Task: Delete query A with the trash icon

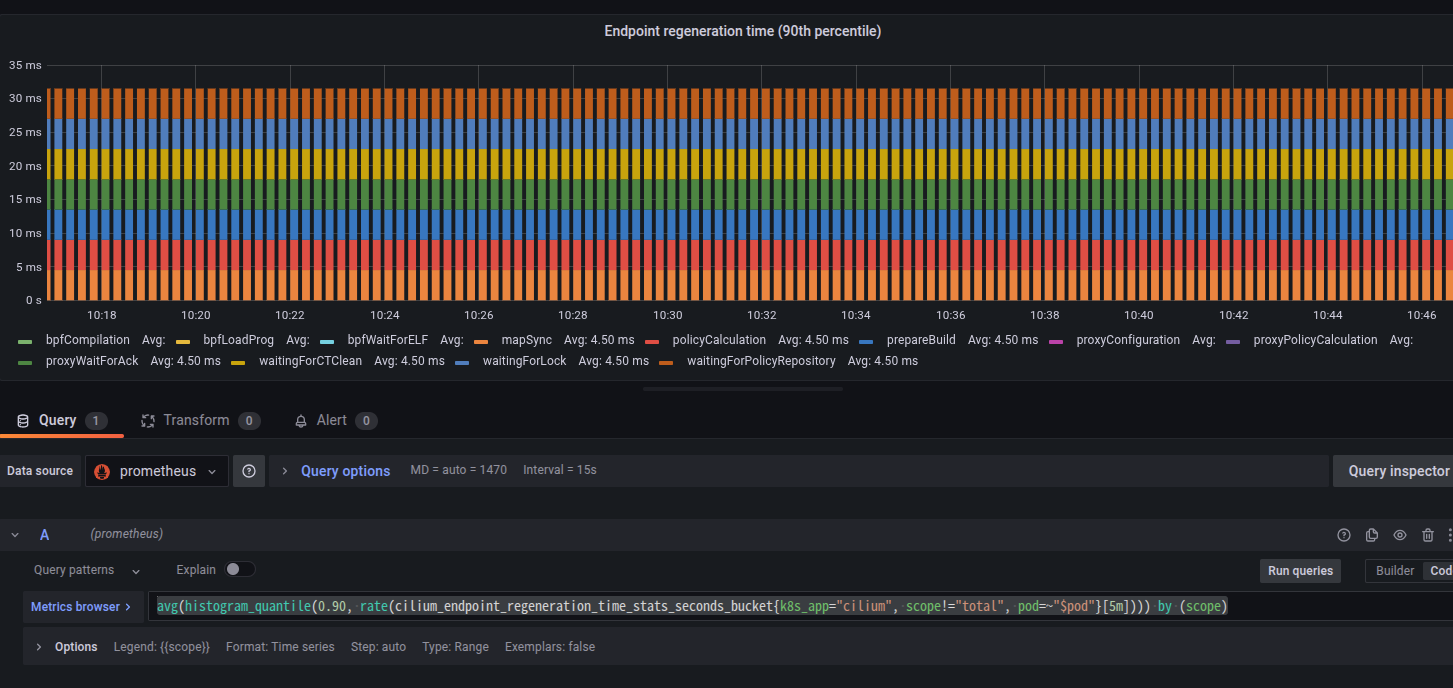Action: (1428, 535)
